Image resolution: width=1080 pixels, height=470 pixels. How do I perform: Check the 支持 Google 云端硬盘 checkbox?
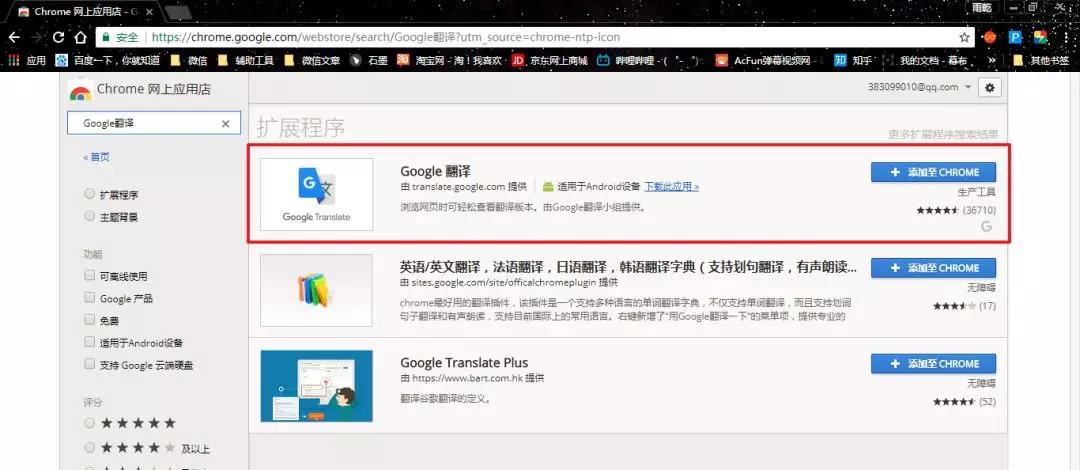(x=90, y=364)
